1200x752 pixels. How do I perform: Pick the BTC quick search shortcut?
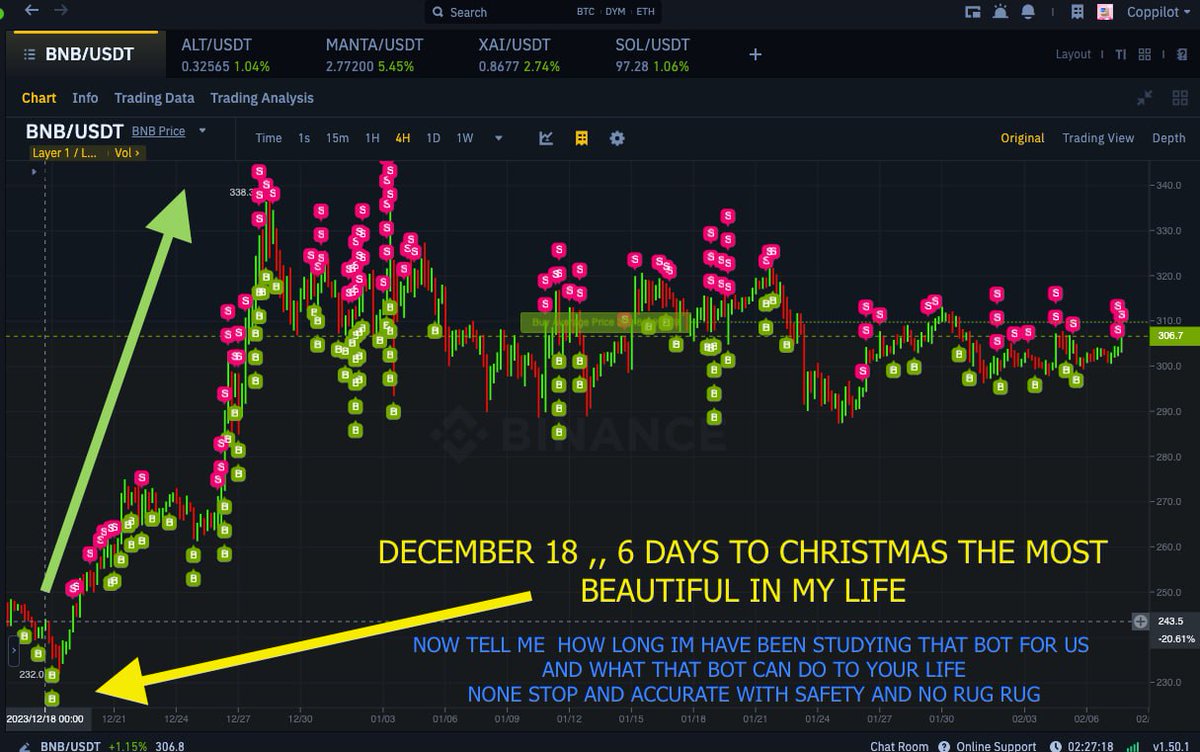tap(586, 12)
